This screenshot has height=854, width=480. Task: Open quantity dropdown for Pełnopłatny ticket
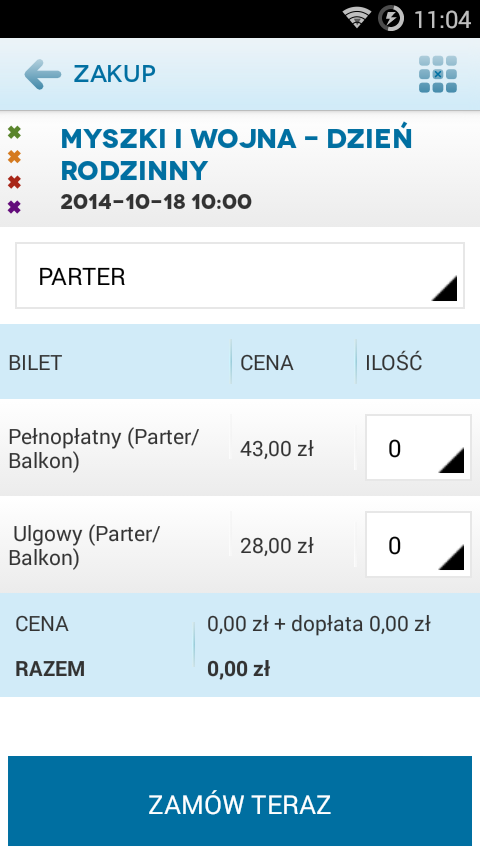pyautogui.click(x=418, y=447)
